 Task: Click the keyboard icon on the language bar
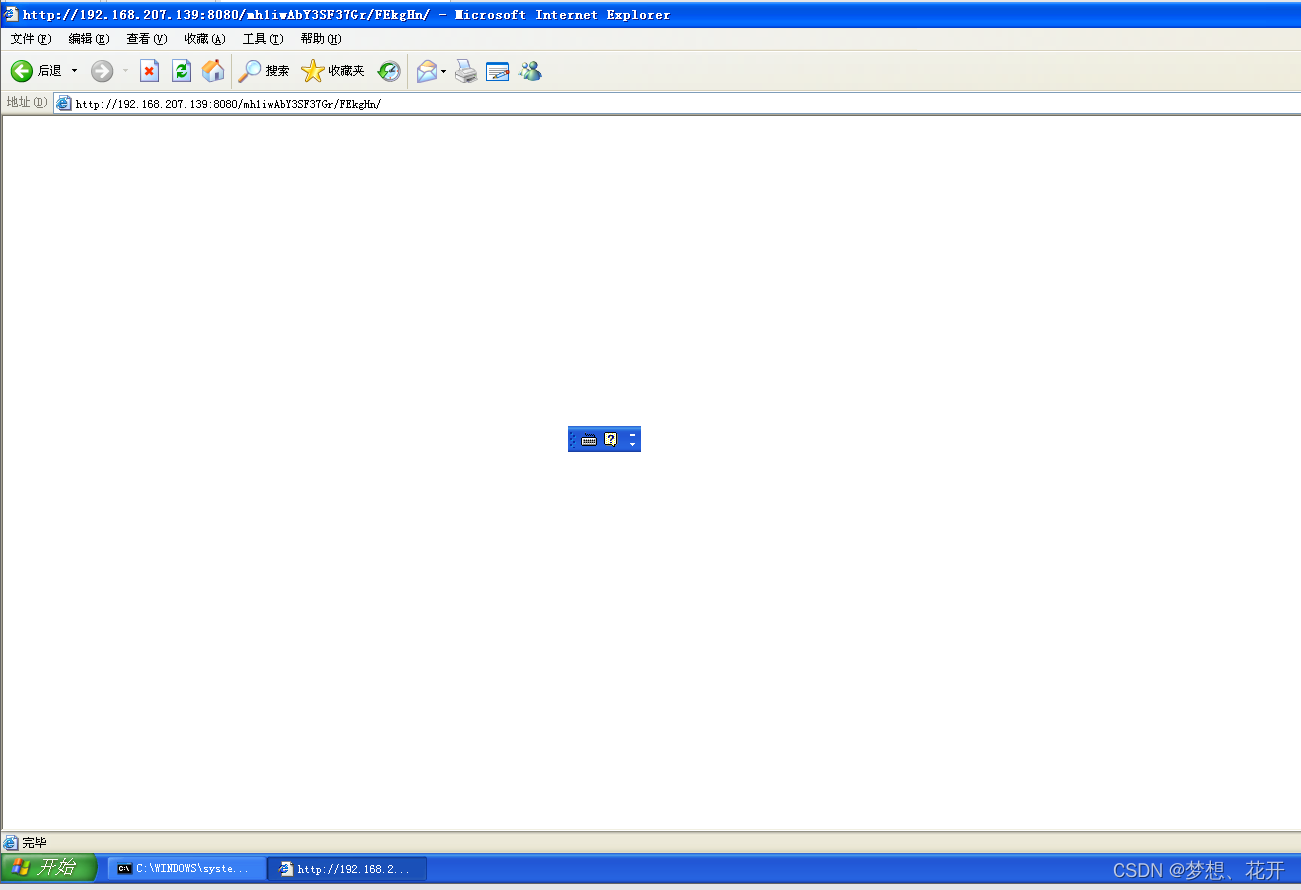coord(589,439)
